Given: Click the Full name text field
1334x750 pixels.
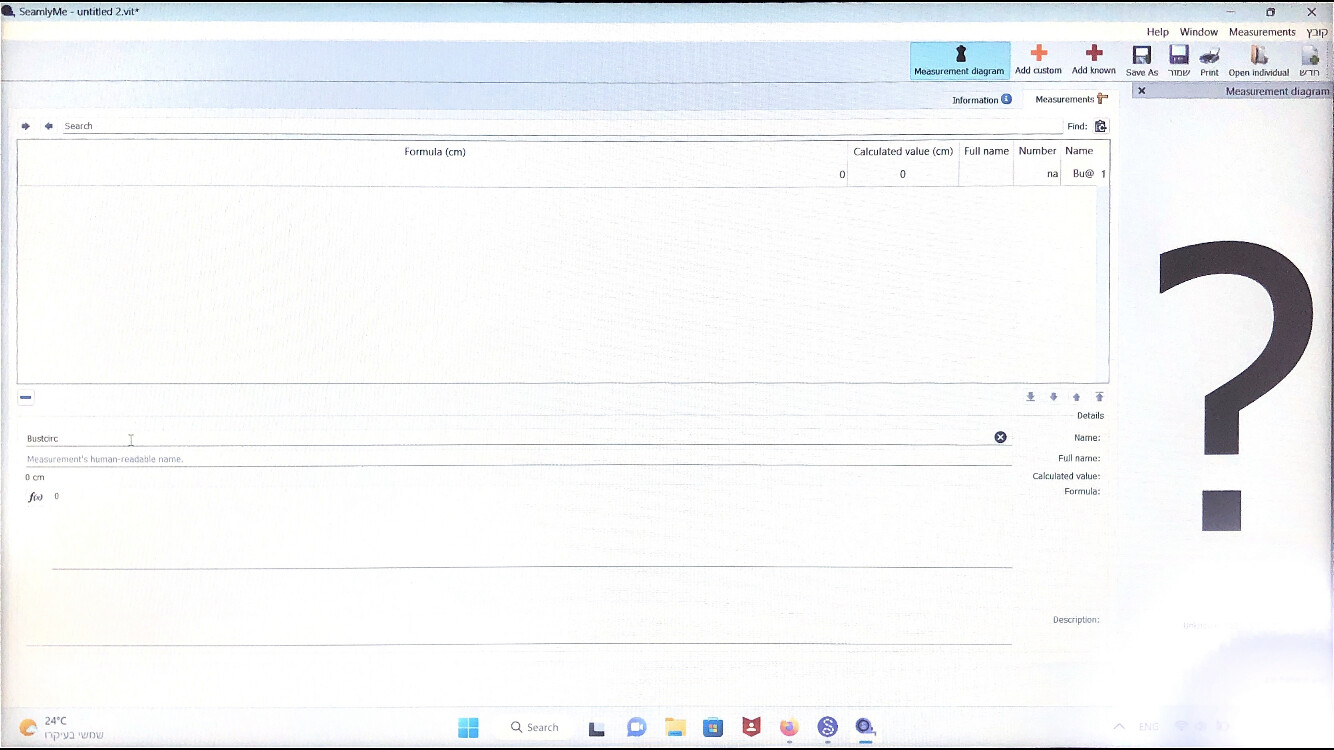Looking at the screenshot, I should coord(518,459).
